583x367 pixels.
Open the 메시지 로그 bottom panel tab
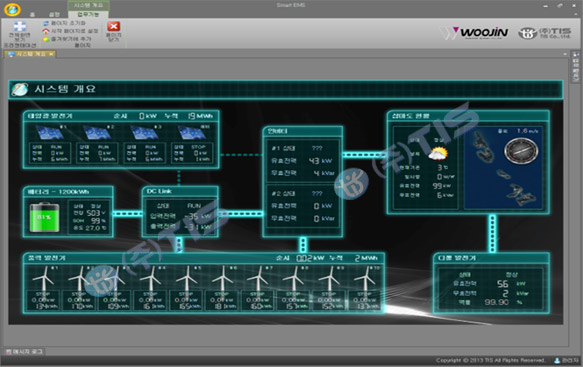(25, 351)
